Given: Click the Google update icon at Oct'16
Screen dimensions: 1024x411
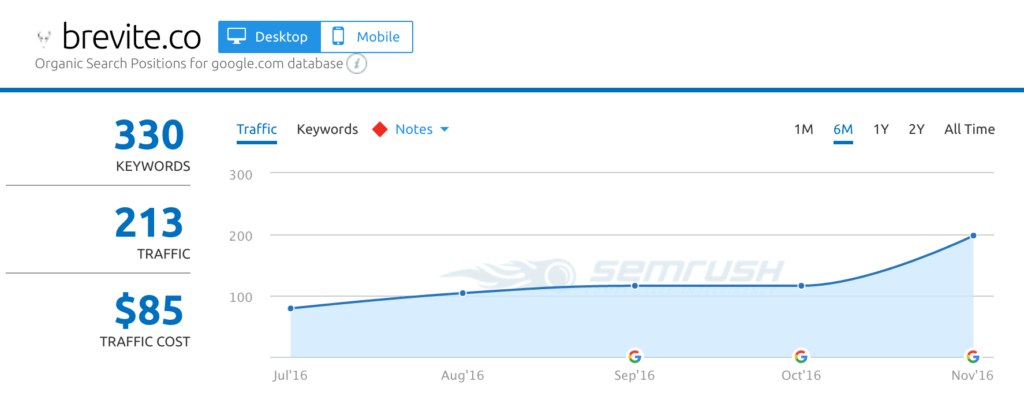Looking at the screenshot, I should point(801,356).
